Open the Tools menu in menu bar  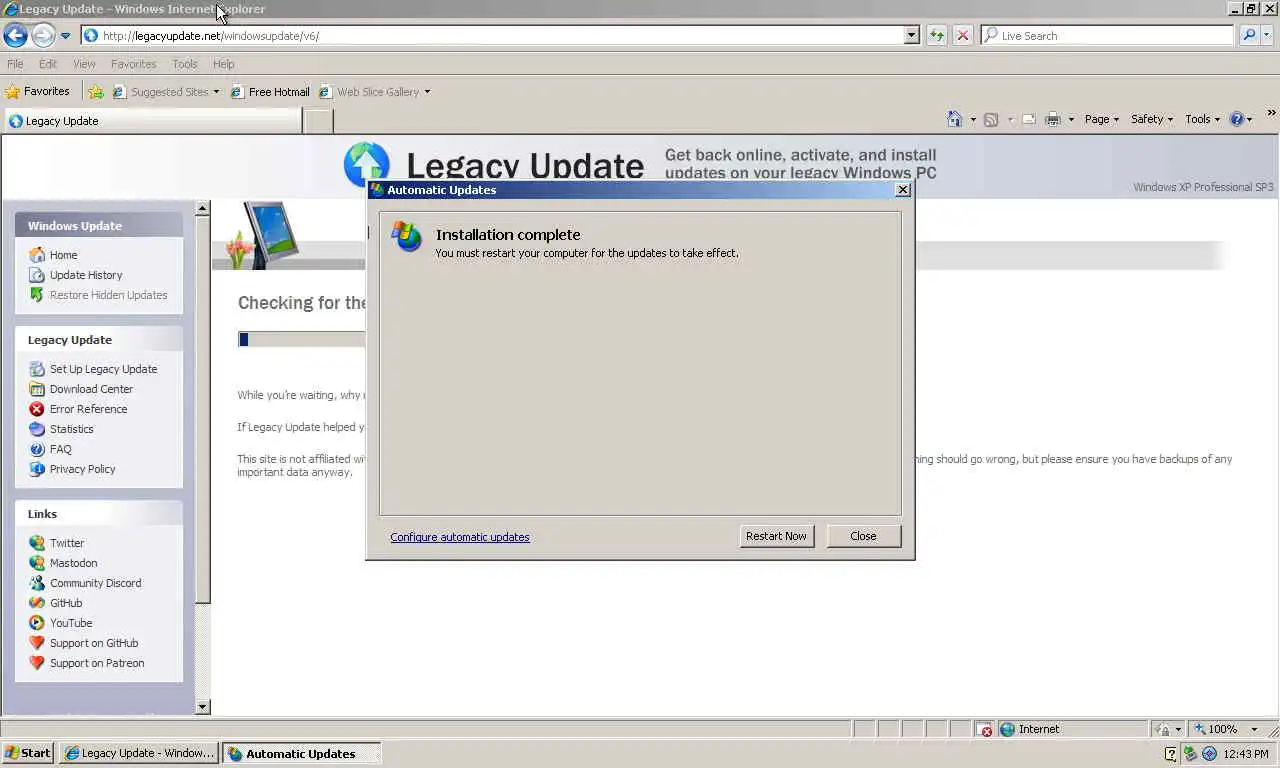click(x=185, y=64)
